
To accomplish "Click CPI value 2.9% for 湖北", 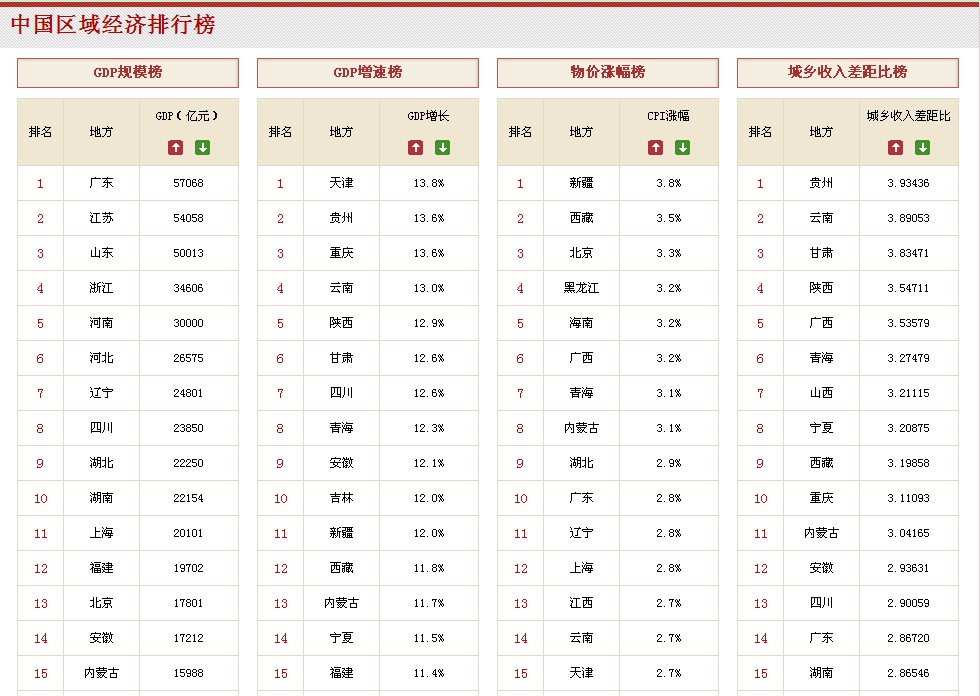I will (x=669, y=463).
